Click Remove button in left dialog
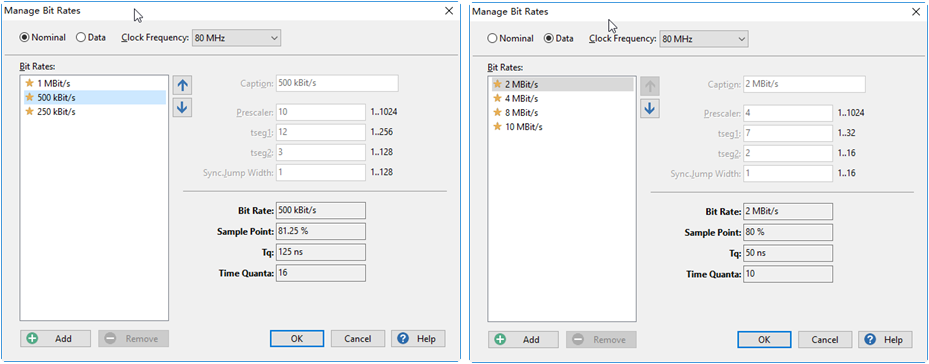This screenshot has height=364, width=929. pos(133,339)
